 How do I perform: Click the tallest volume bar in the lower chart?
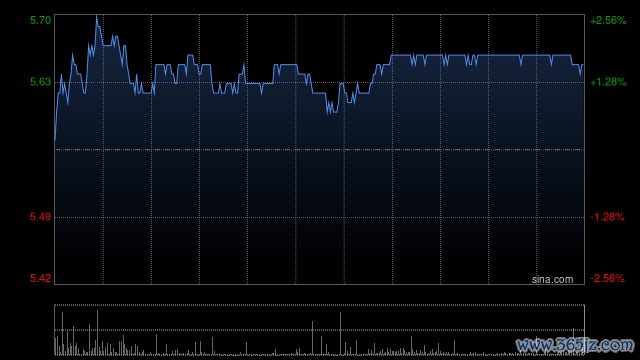coord(97,333)
